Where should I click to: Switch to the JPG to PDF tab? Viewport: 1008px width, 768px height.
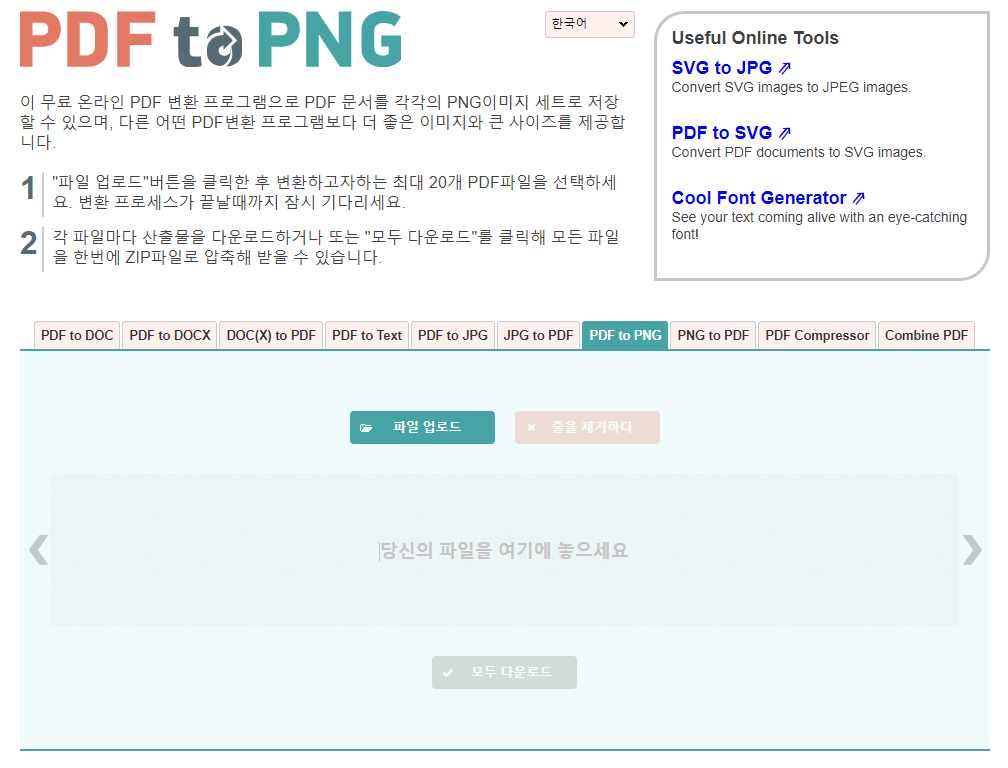[538, 335]
